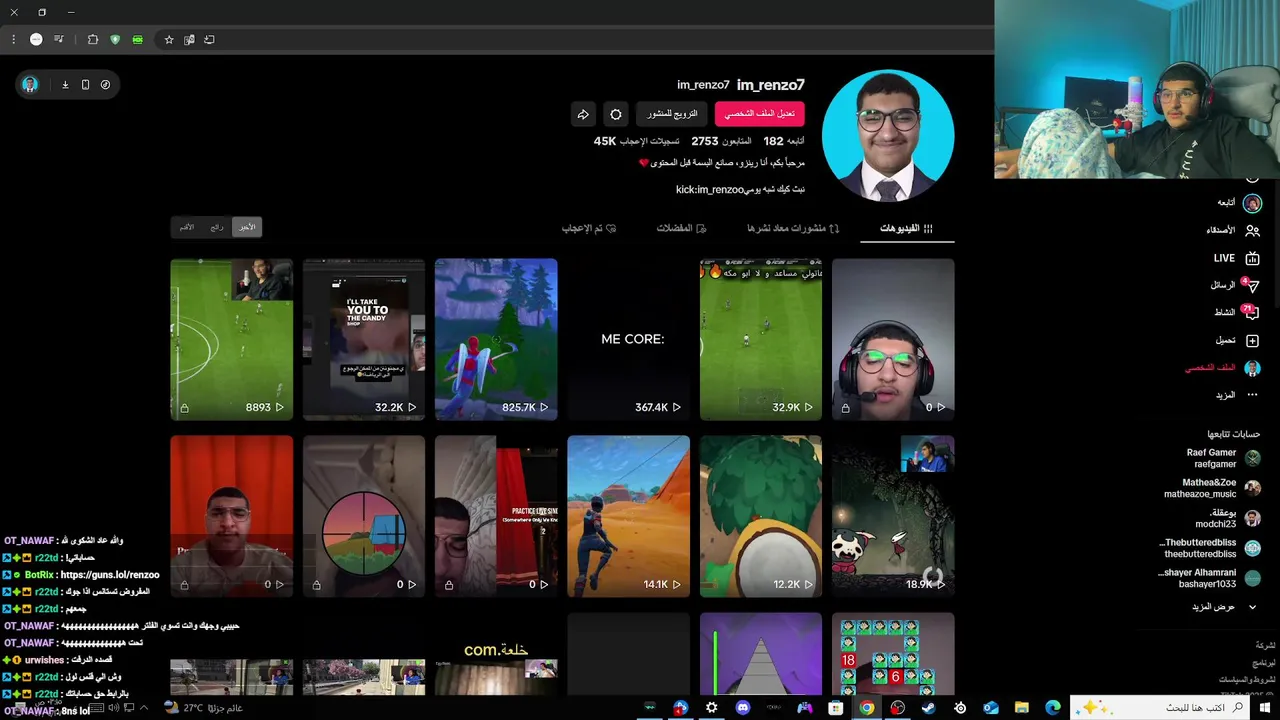
Task: Open the Videos tab
Action: point(907,228)
